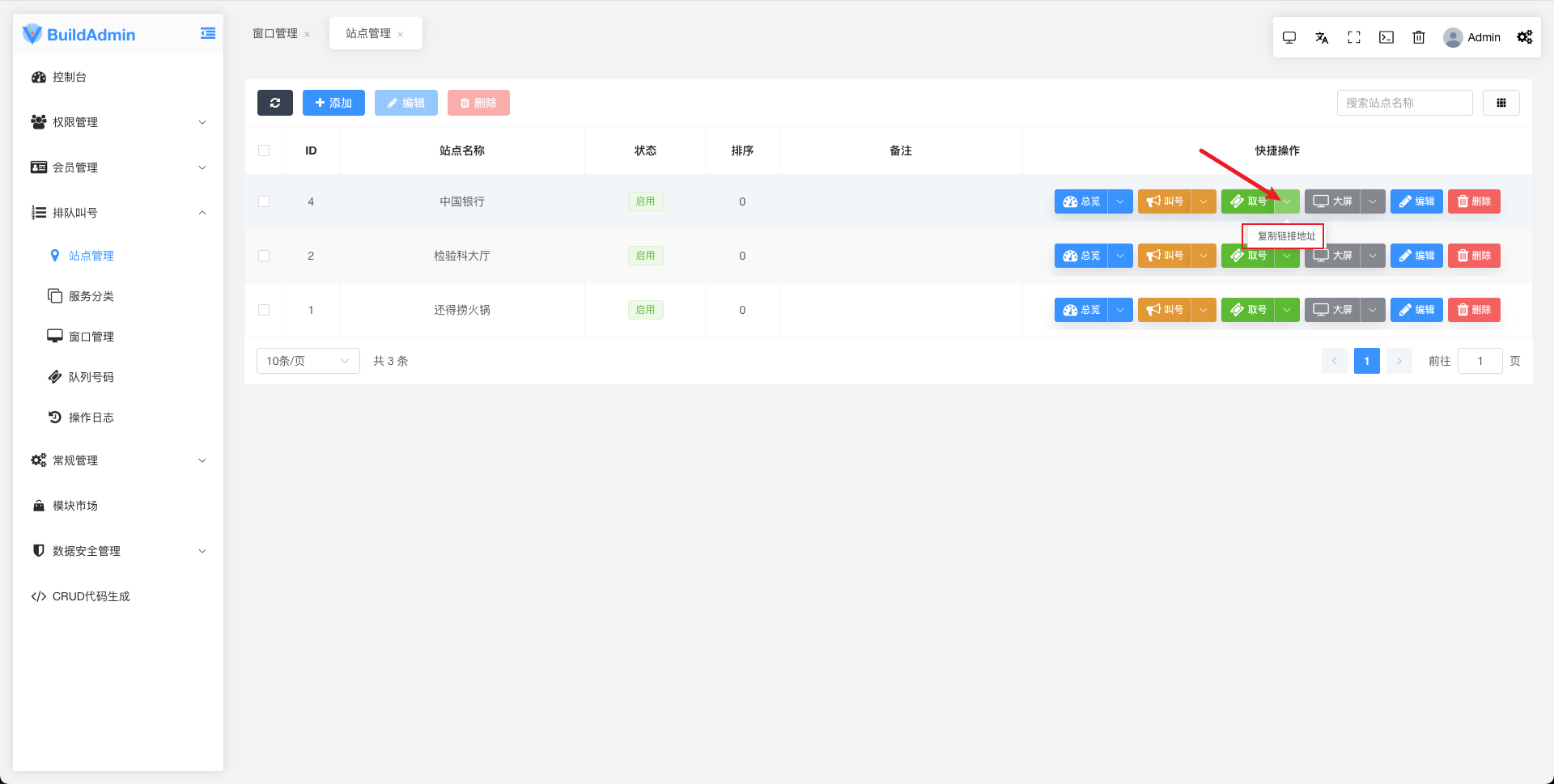Refresh the table with the refresh button
This screenshot has height=784, width=1554.
[275, 103]
